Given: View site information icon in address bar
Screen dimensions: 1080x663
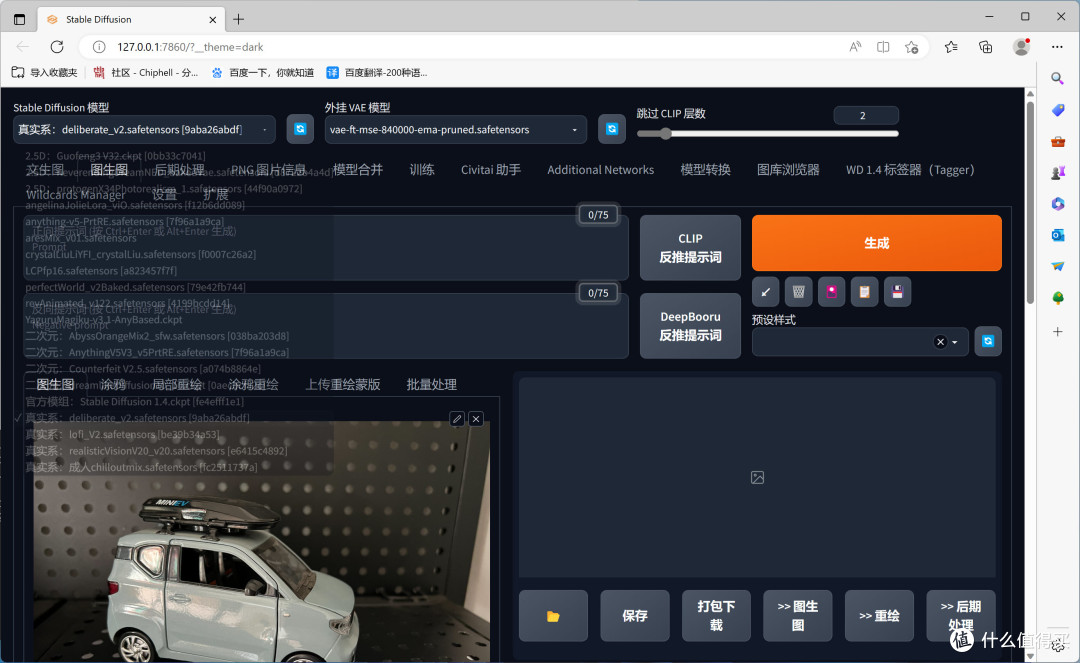Looking at the screenshot, I should (99, 47).
